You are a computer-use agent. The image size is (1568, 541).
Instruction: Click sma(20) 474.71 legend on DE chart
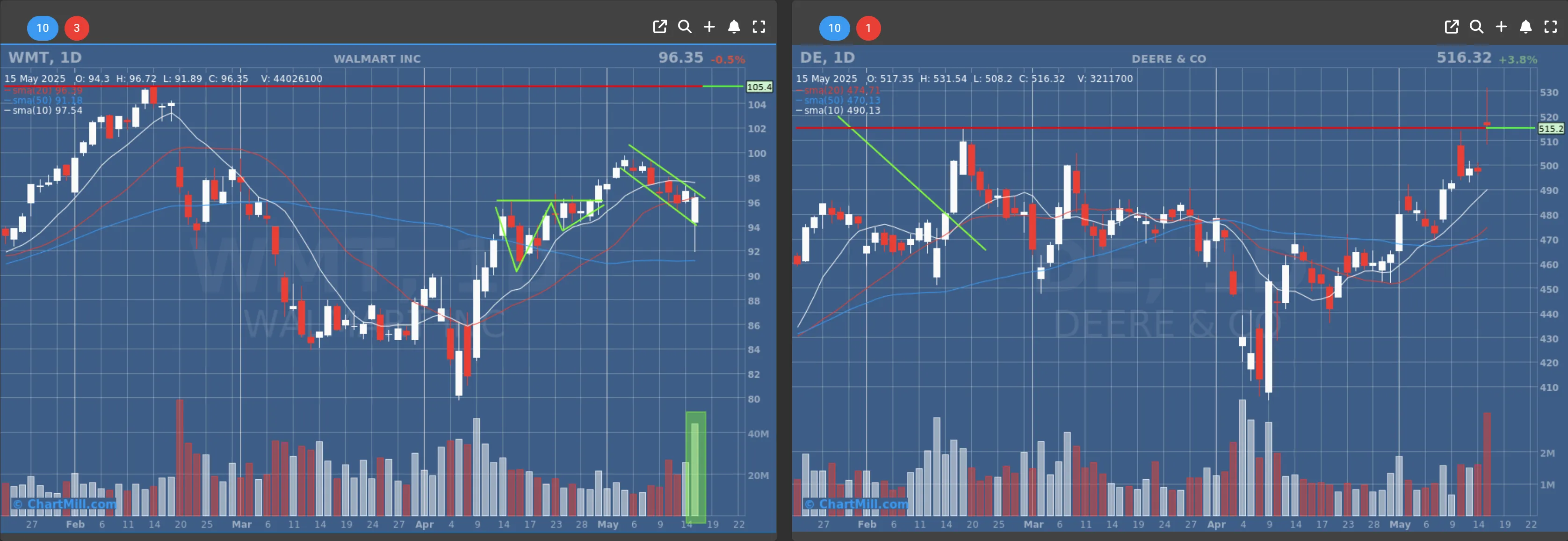pos(838,90)
